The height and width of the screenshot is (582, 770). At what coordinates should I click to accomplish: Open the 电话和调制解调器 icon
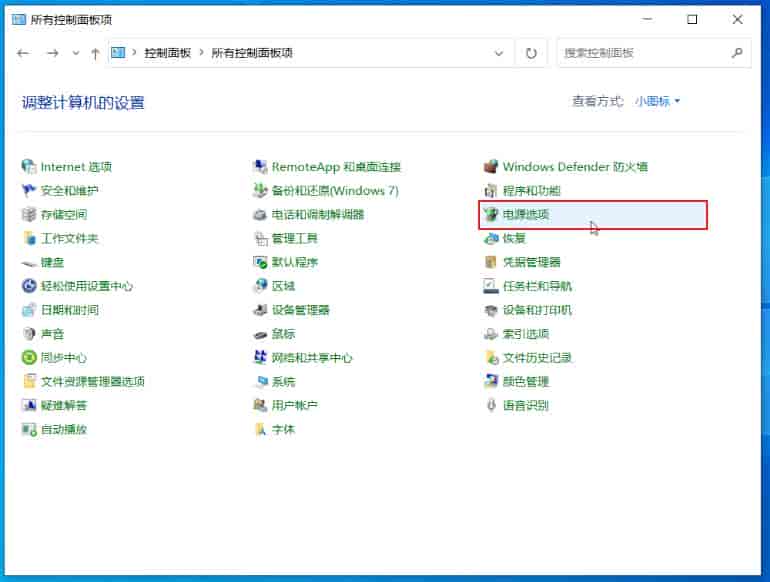coord(260,215)
